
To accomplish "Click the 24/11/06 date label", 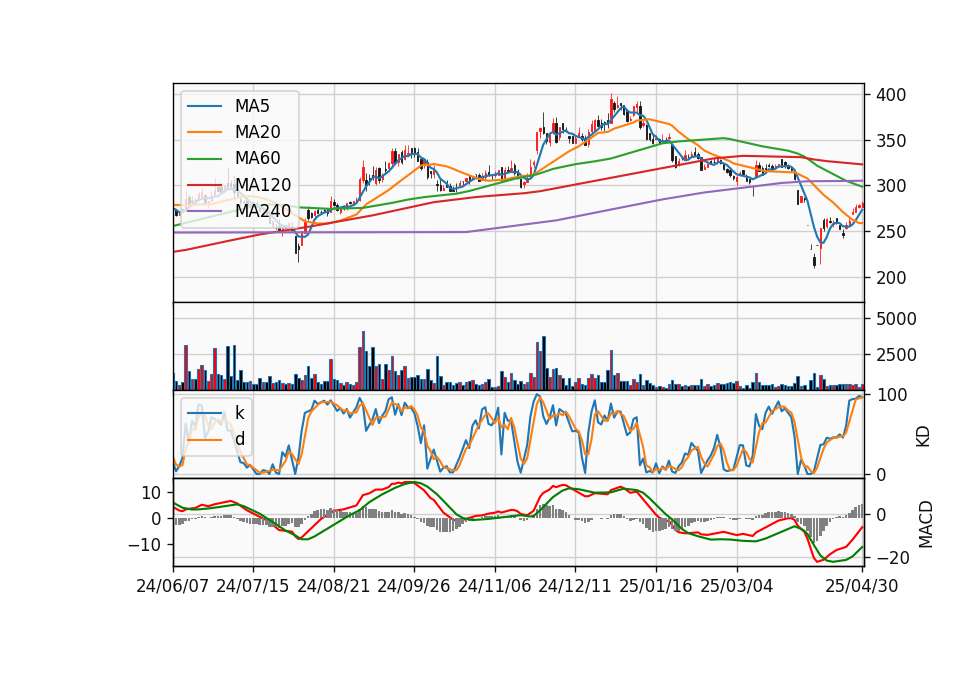I will [x=495, y=586].
